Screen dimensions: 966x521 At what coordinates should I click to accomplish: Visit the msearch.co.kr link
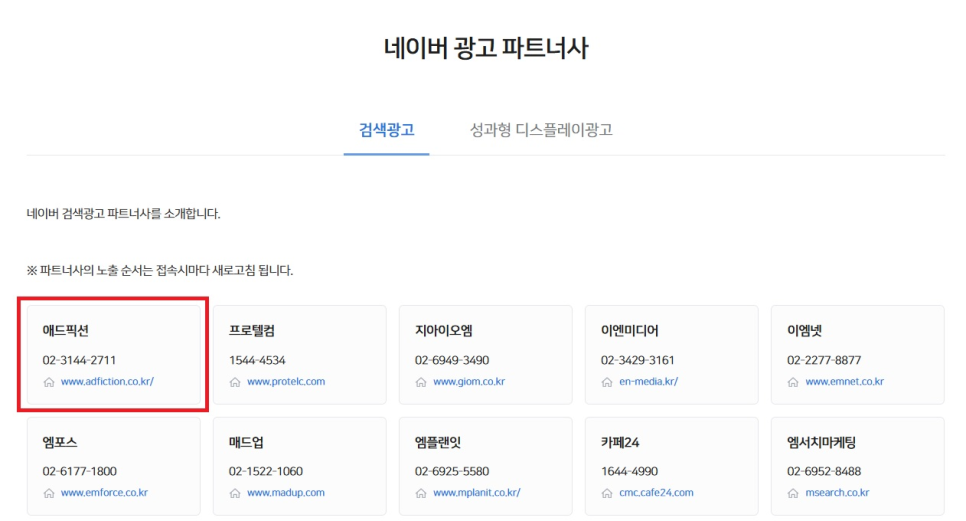tap(837, 492)
